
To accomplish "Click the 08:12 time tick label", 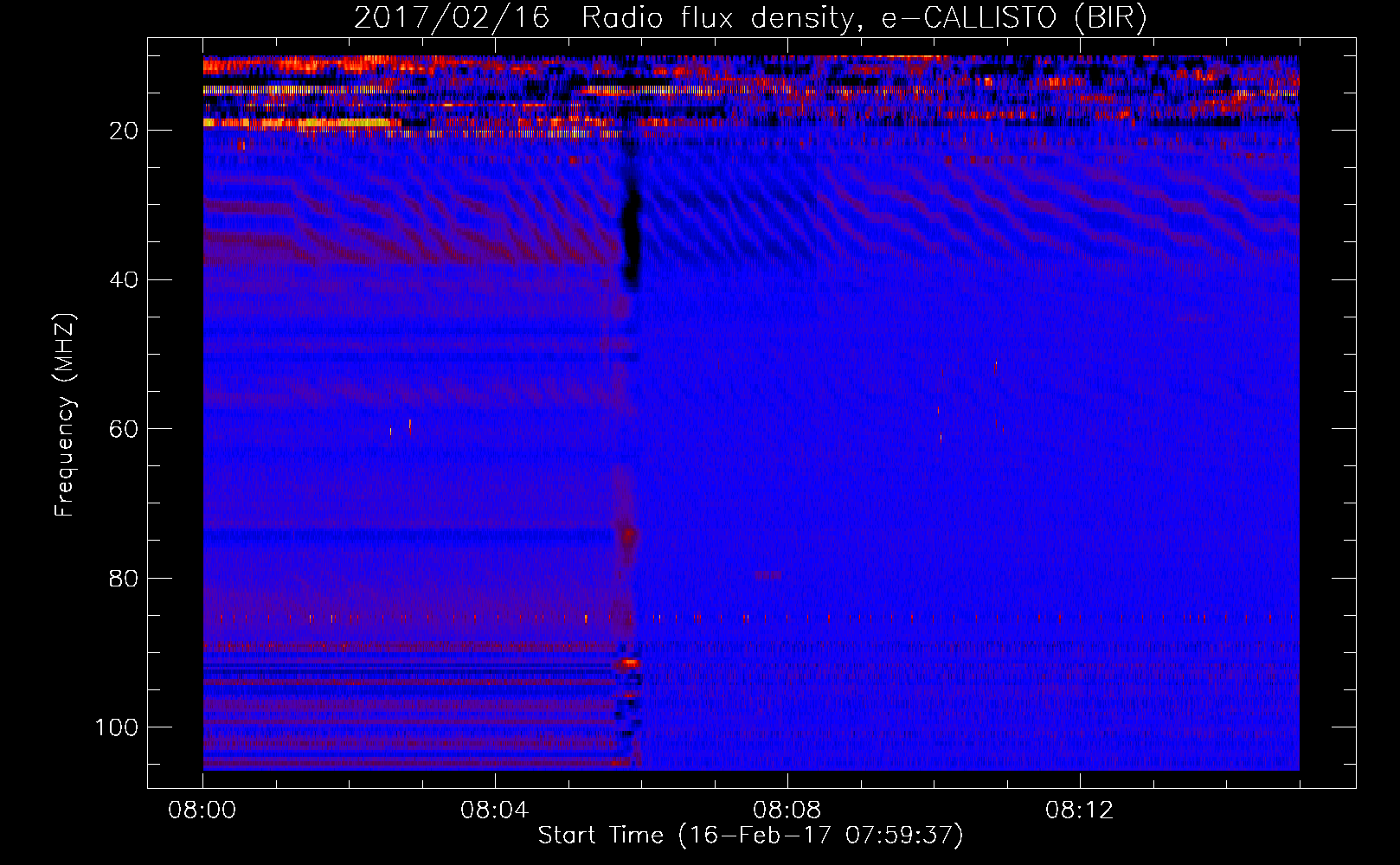I will click(1080, 811).
